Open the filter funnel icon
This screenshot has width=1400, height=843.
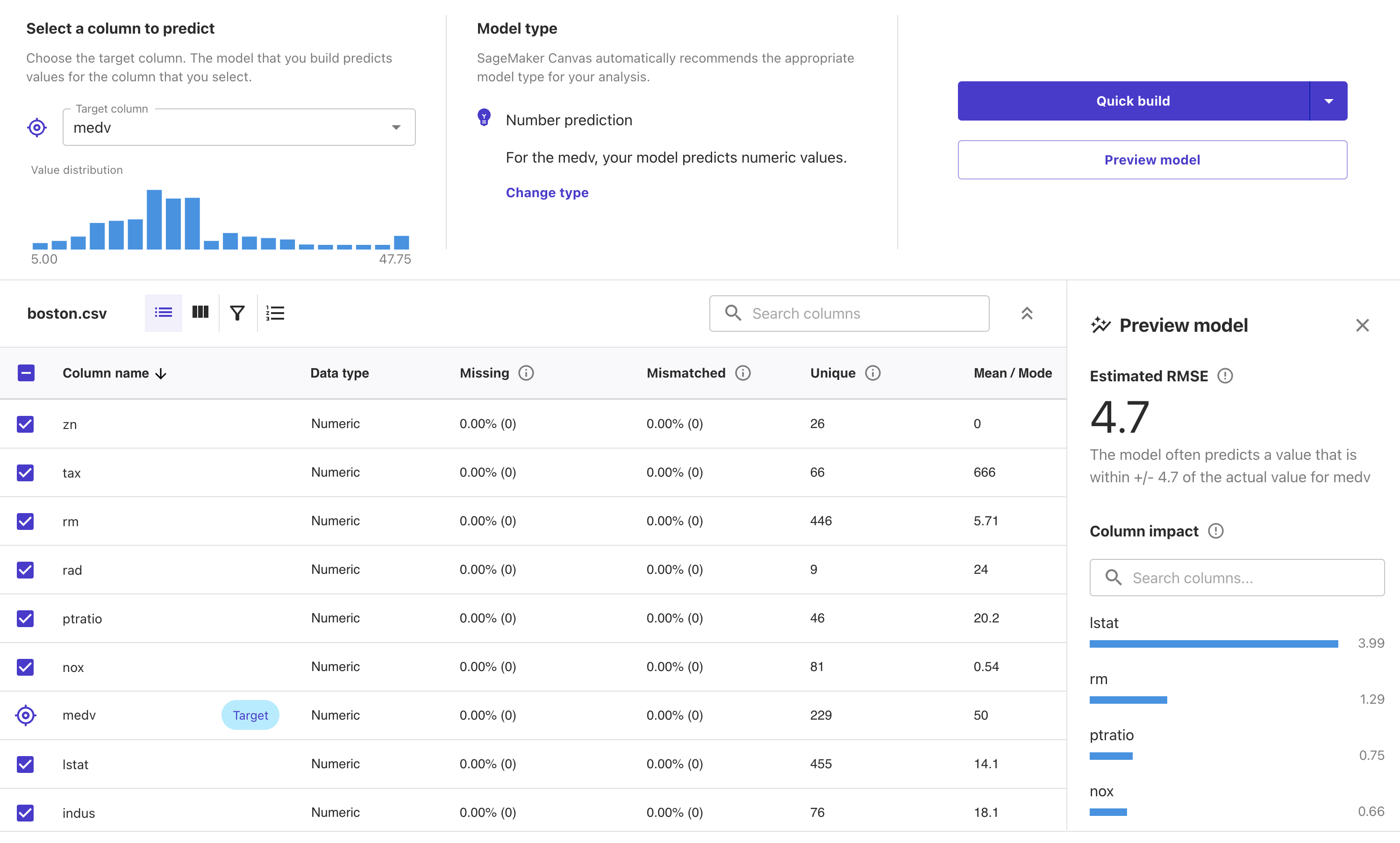[237, 313]
